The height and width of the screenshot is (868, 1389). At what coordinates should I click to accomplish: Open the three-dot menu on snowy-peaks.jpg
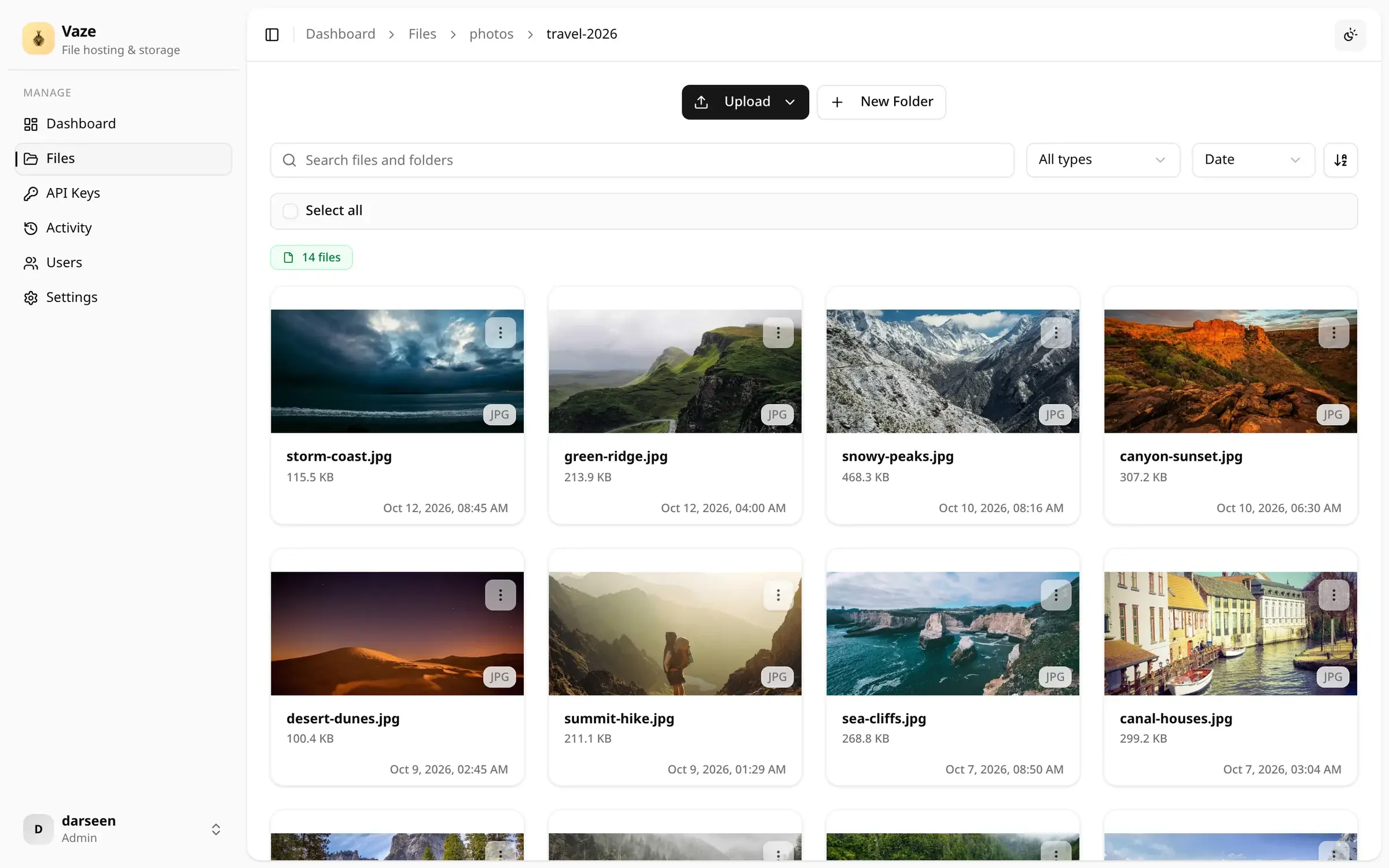pyautogui.click(x=1056, y=333)
